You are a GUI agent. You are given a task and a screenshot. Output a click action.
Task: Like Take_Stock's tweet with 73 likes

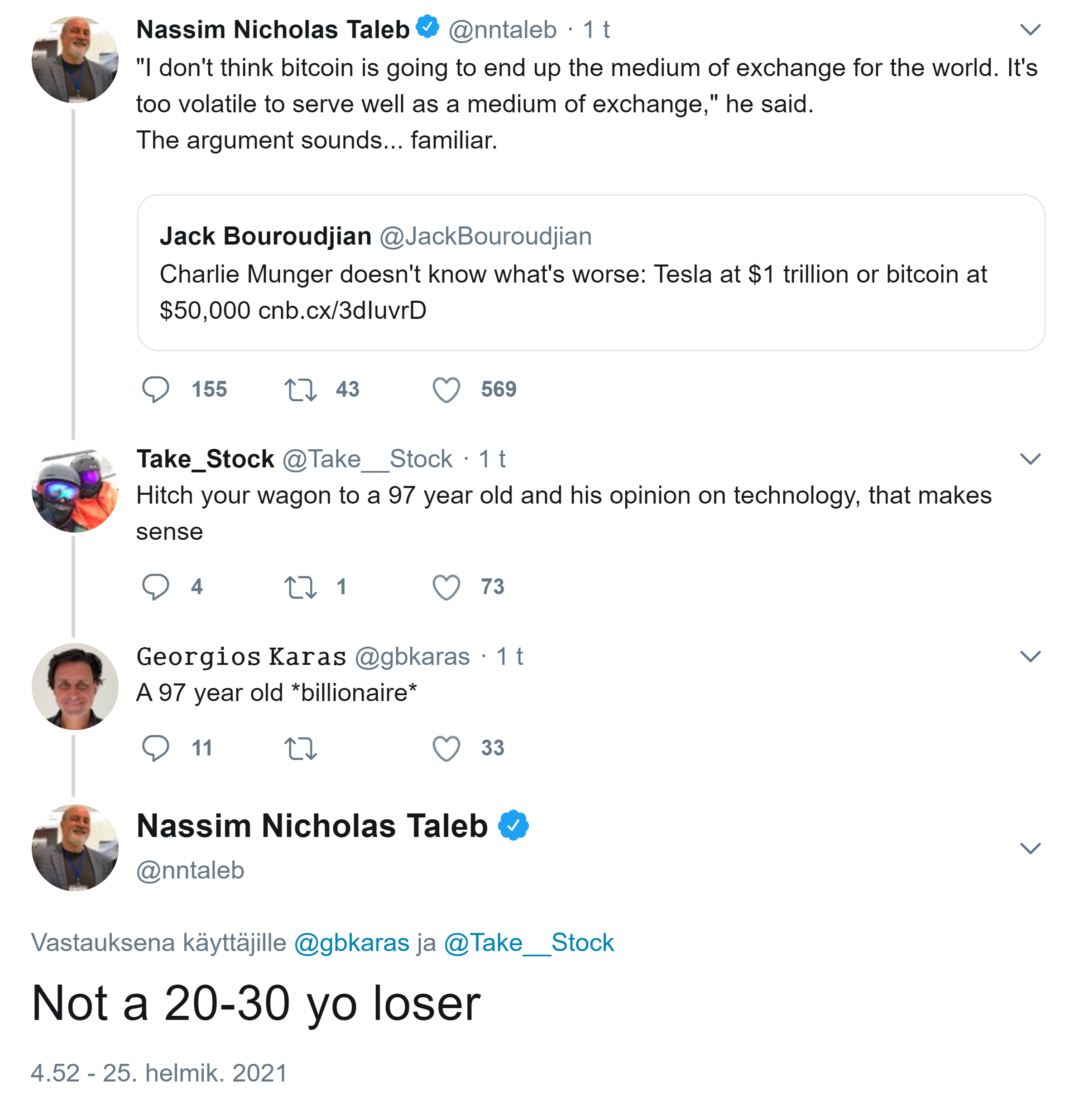446,587
